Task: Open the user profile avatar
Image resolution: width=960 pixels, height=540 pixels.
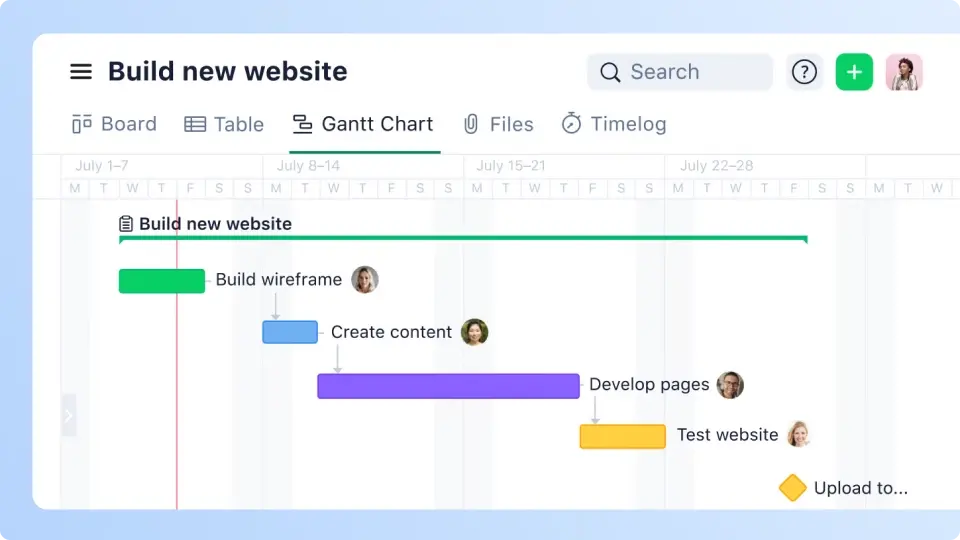Action: click(x=904, y=72)
